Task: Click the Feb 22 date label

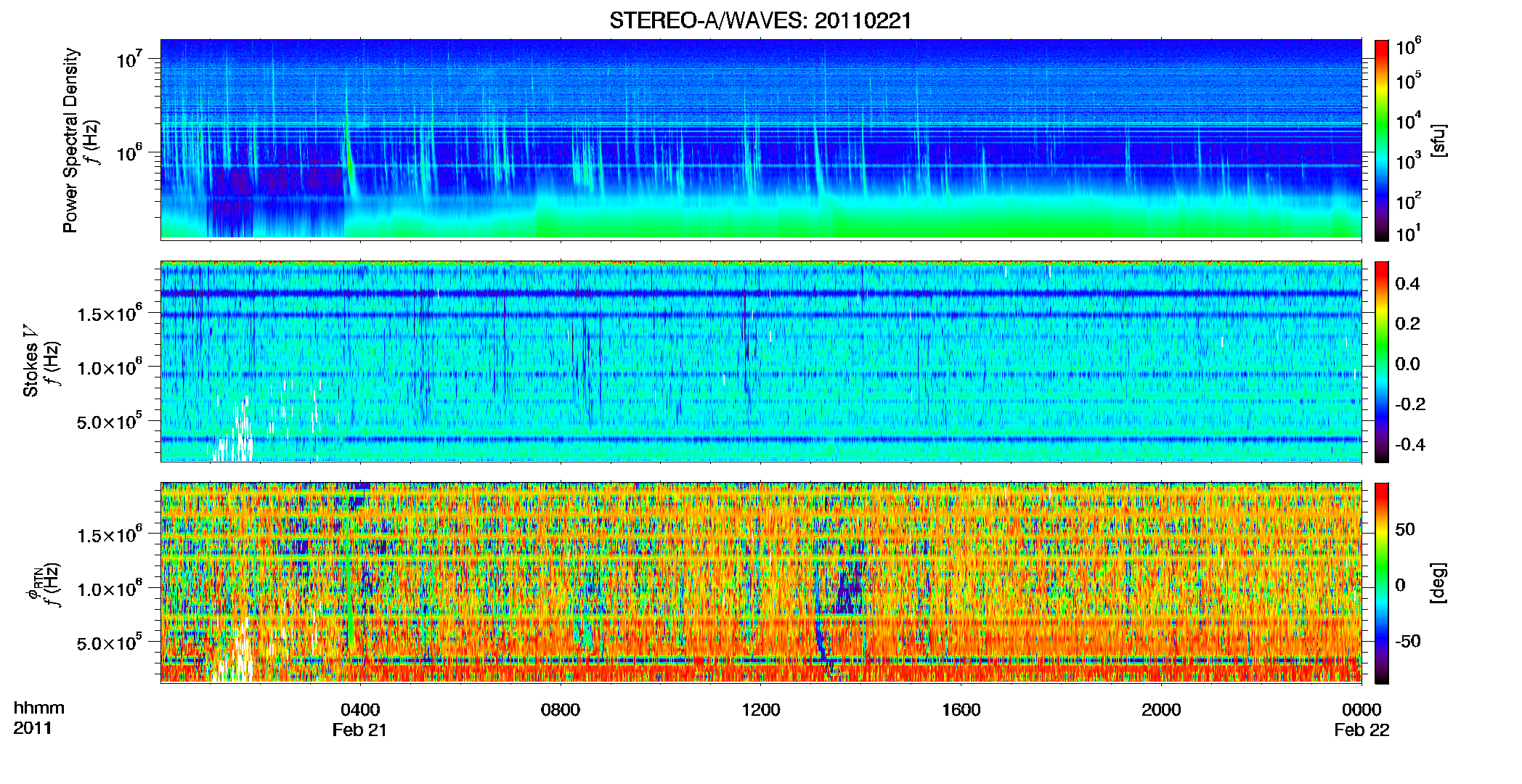Action: [x=1362, y=730]
